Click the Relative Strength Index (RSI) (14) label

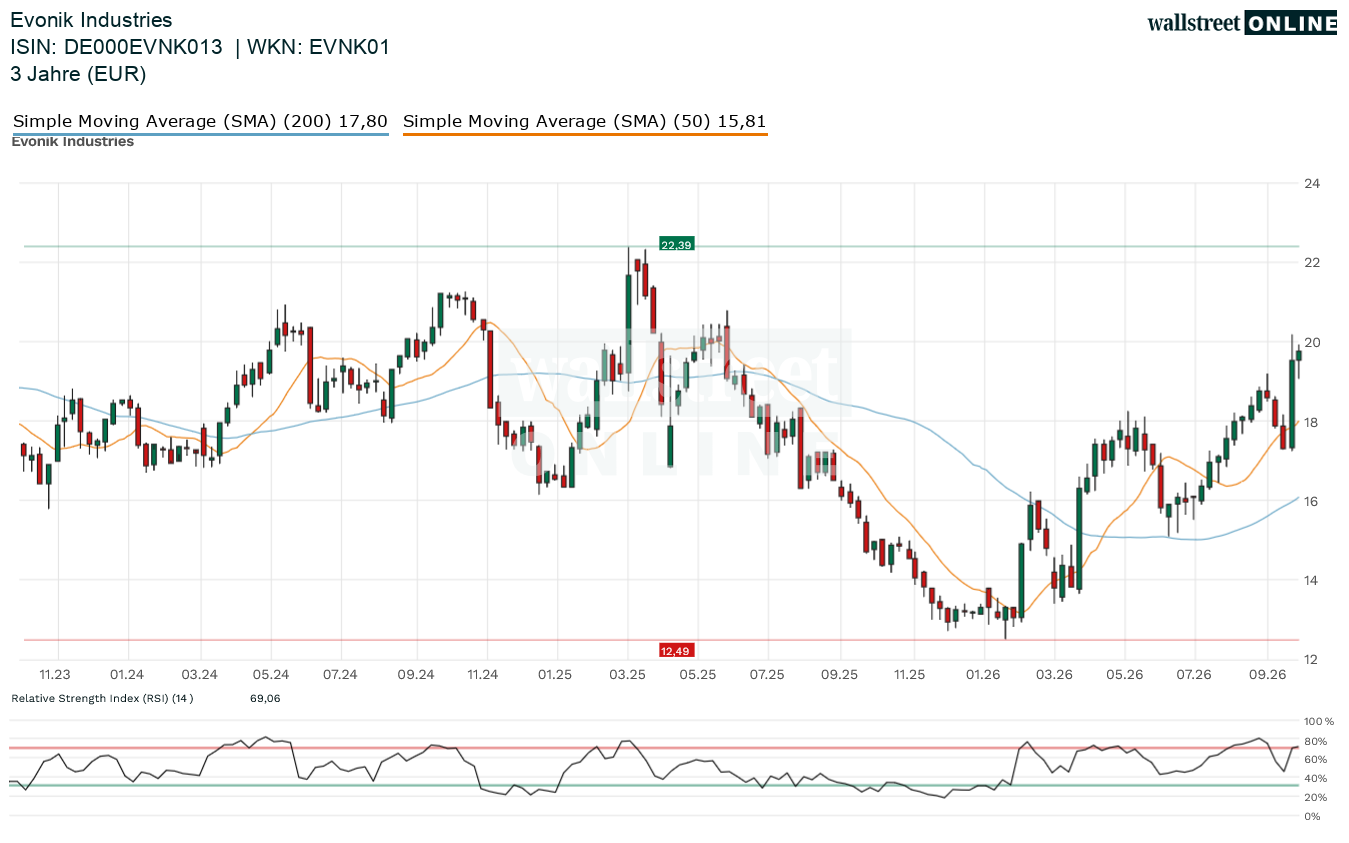102,698
